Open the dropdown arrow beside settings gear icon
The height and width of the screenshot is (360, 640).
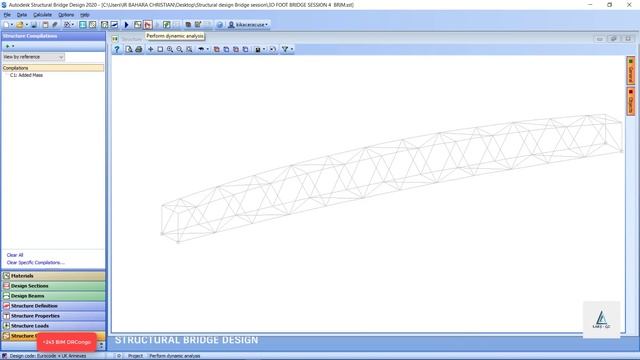73,25
